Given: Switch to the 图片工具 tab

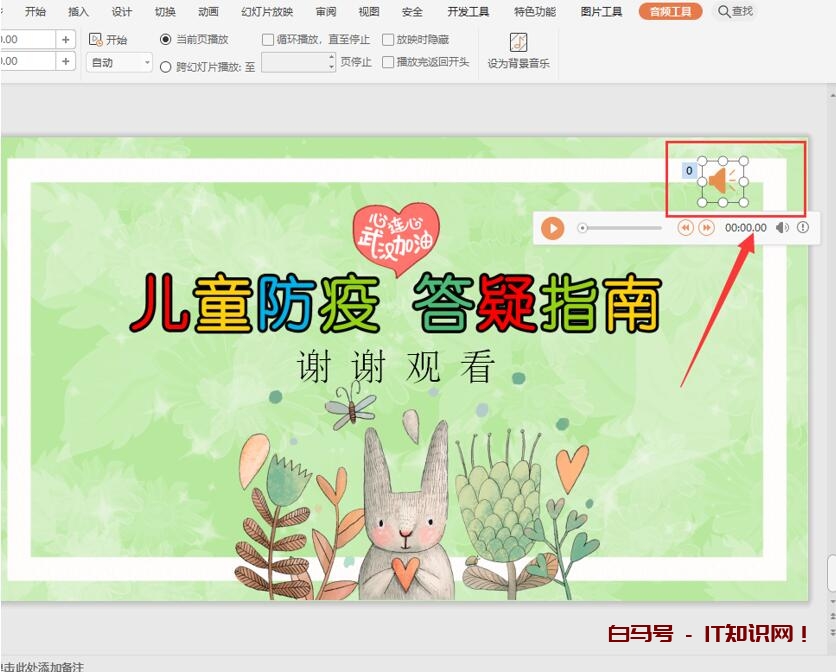Looking at the screenshot, I should (601, 12).
